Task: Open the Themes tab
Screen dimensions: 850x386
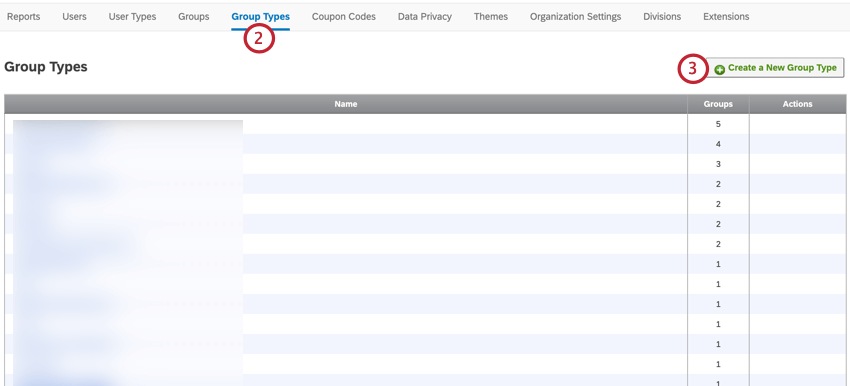Action: click(x=491, y=17)
